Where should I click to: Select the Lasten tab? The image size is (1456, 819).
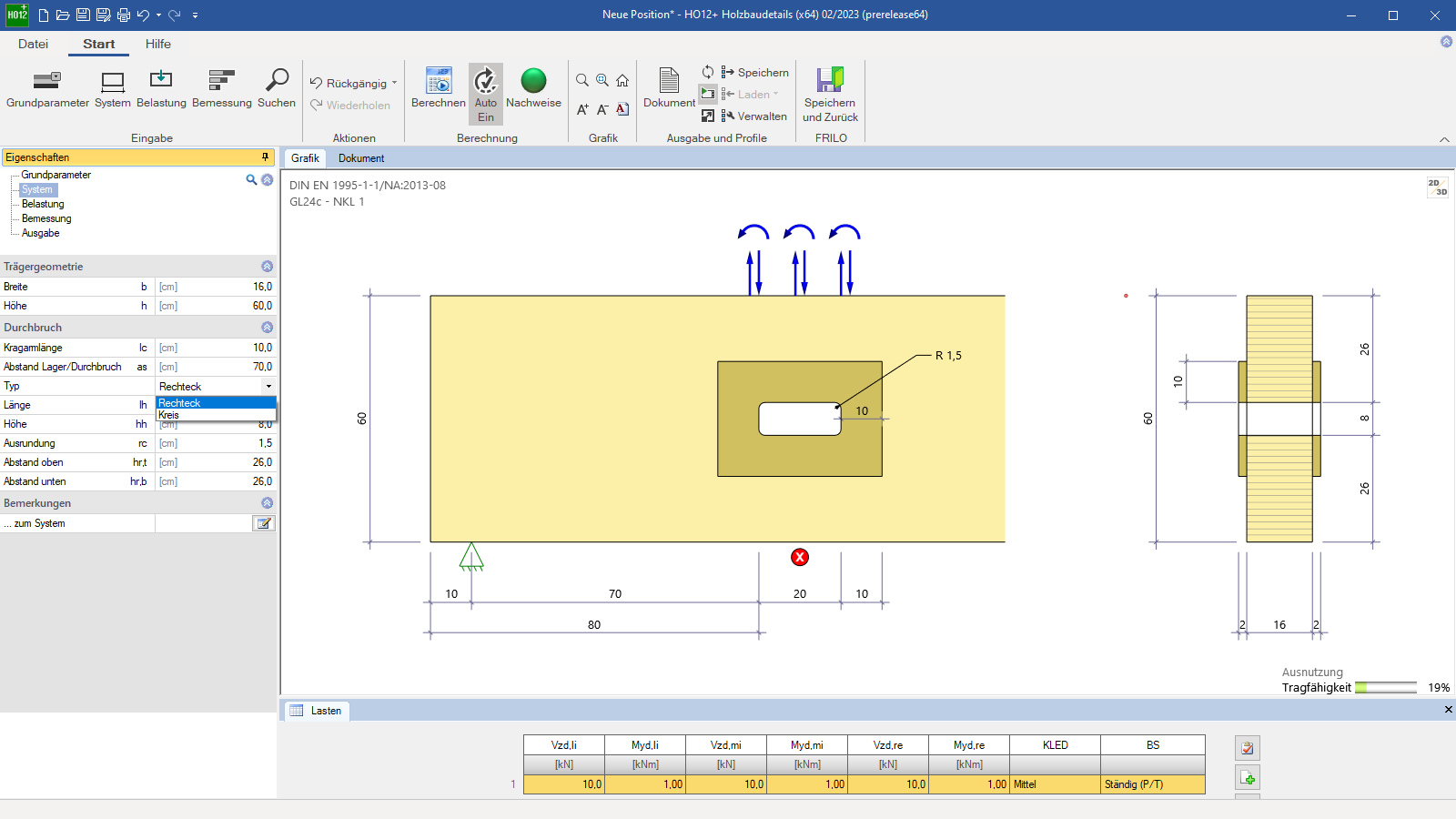pos(317,711)
